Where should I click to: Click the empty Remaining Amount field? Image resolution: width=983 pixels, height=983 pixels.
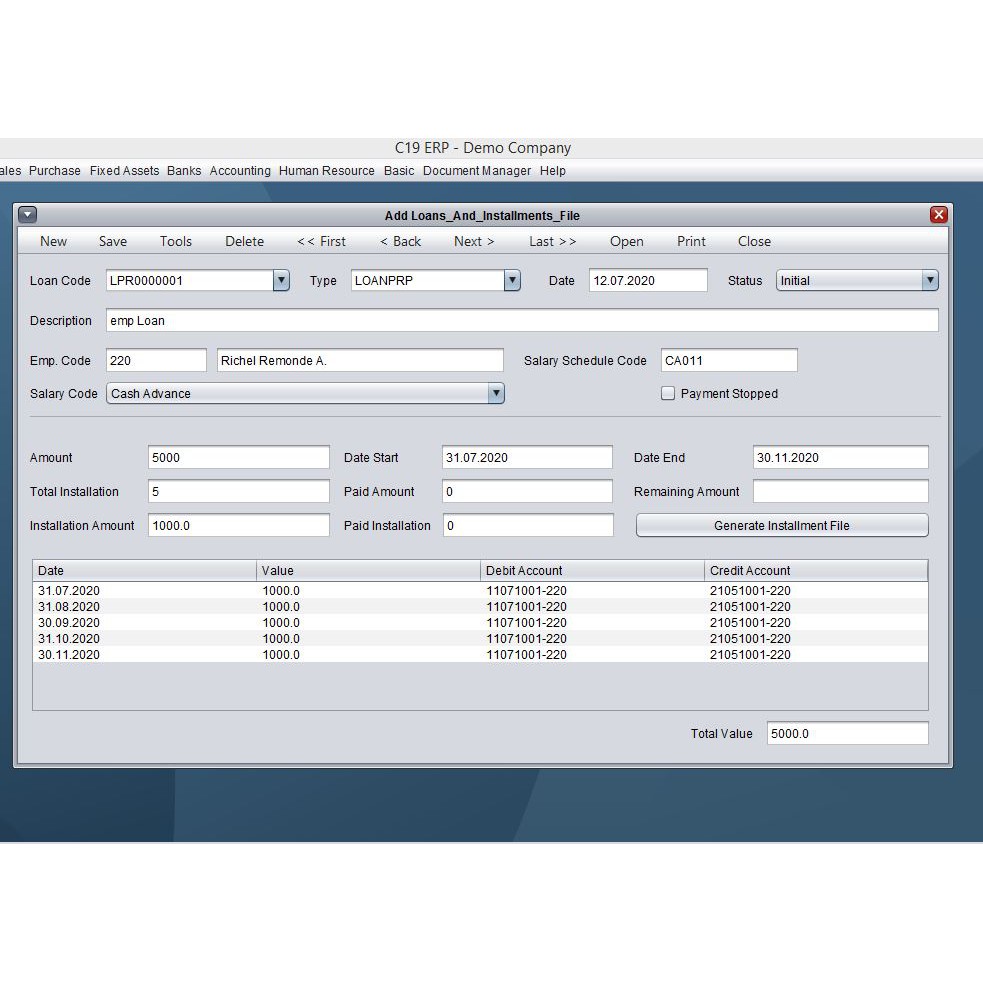click(x=841, y=492)
